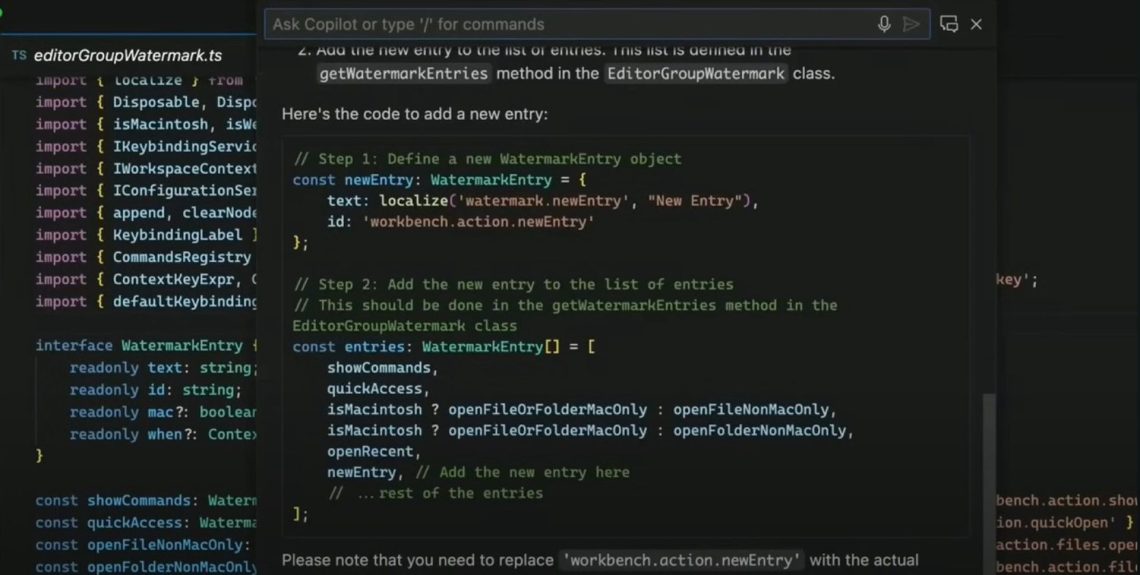Click 'const newEntry' line in code snippet
The image size is (1140, 575).
coord(440,180)
